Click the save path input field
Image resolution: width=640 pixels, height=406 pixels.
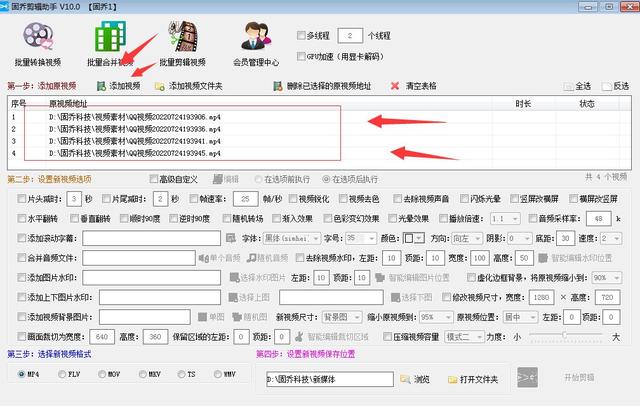click(330, 379)
